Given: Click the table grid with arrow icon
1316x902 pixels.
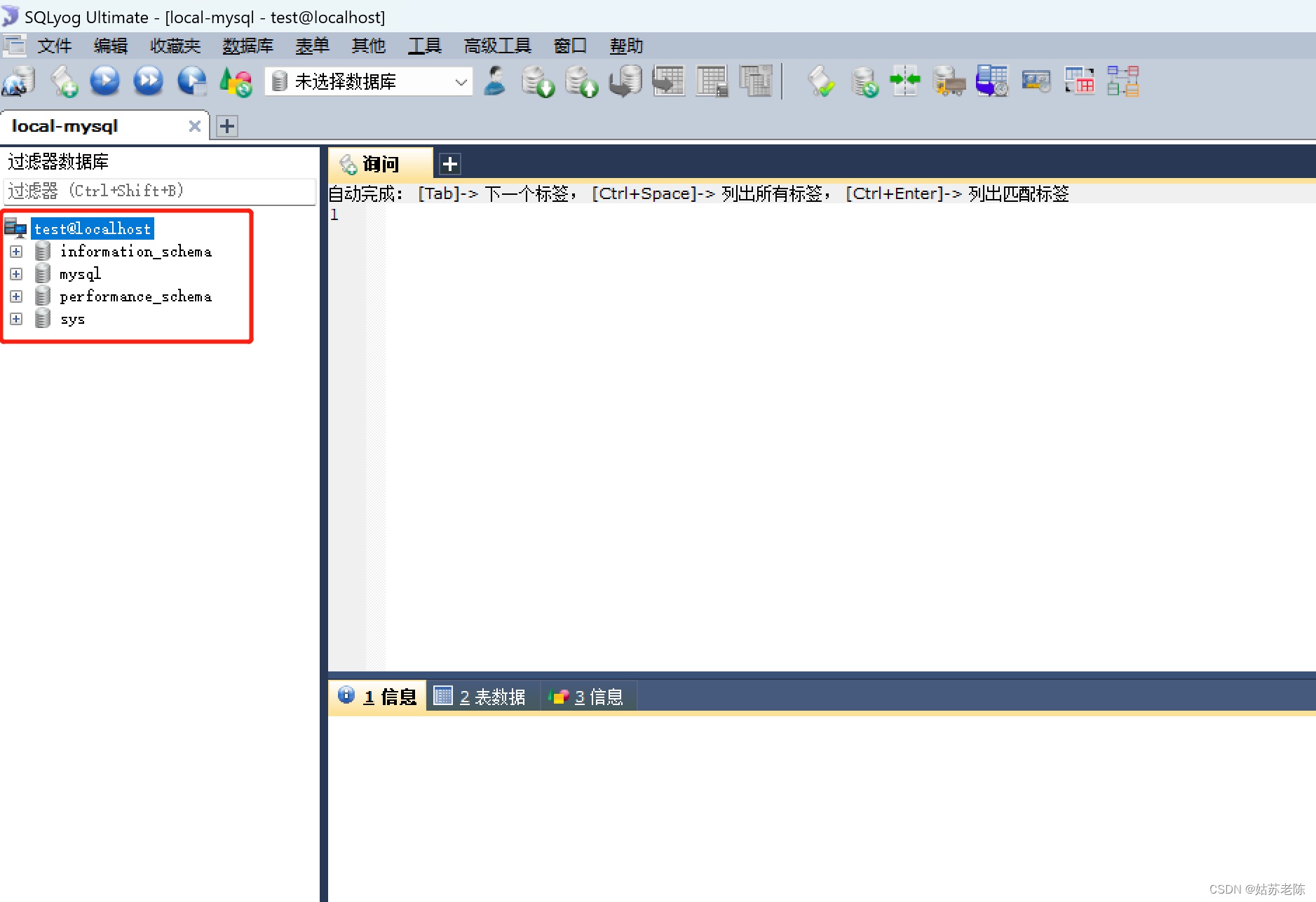Looking at the screenshot, I should tap(668, 81).
